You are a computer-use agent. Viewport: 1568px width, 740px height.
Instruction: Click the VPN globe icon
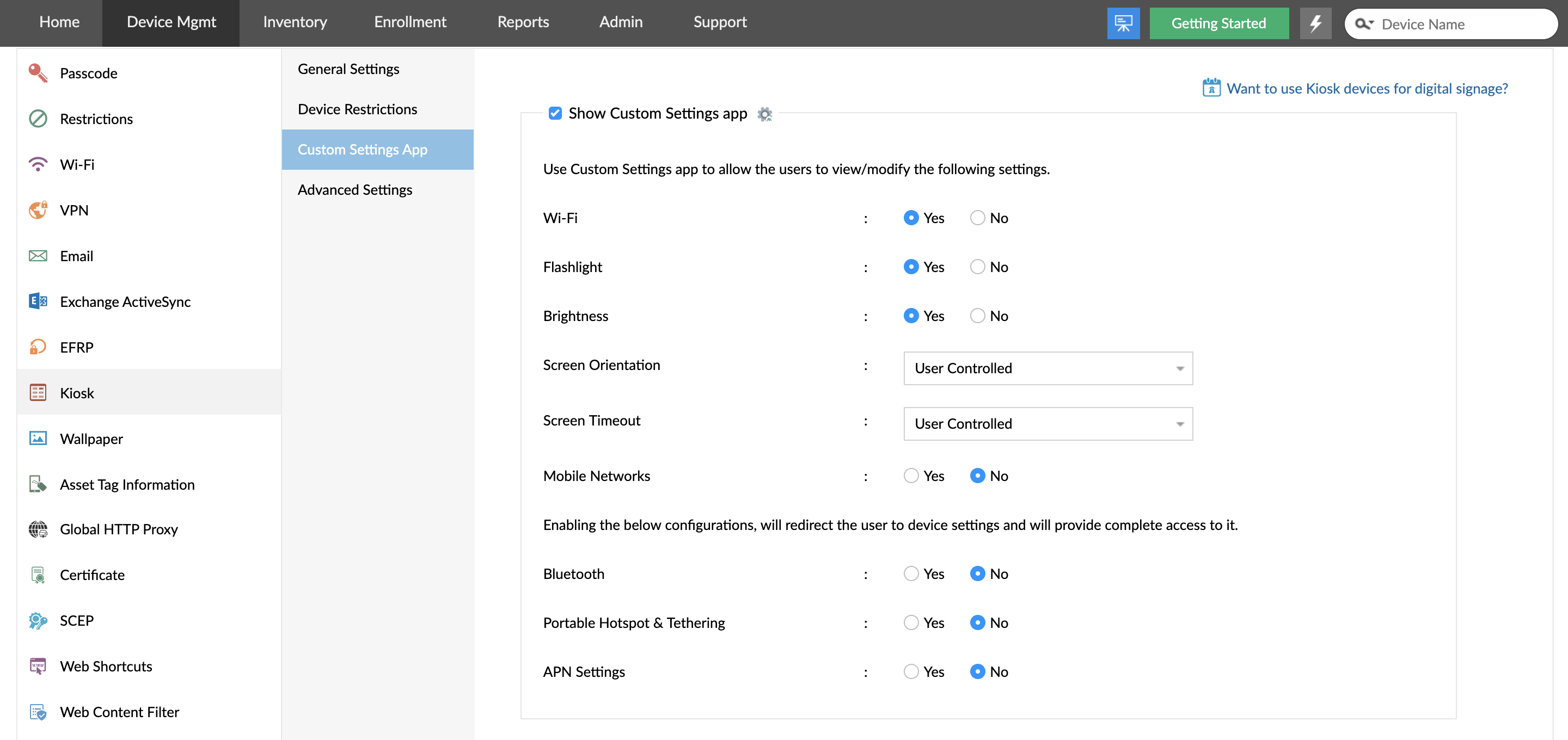[x=38, y=210]
